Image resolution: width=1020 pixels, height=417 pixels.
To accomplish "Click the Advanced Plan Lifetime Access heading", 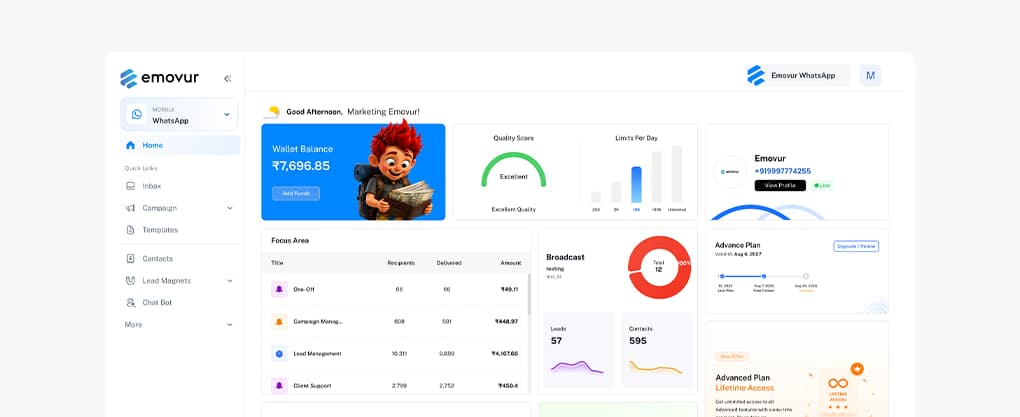I will click(x=745, y=383).
